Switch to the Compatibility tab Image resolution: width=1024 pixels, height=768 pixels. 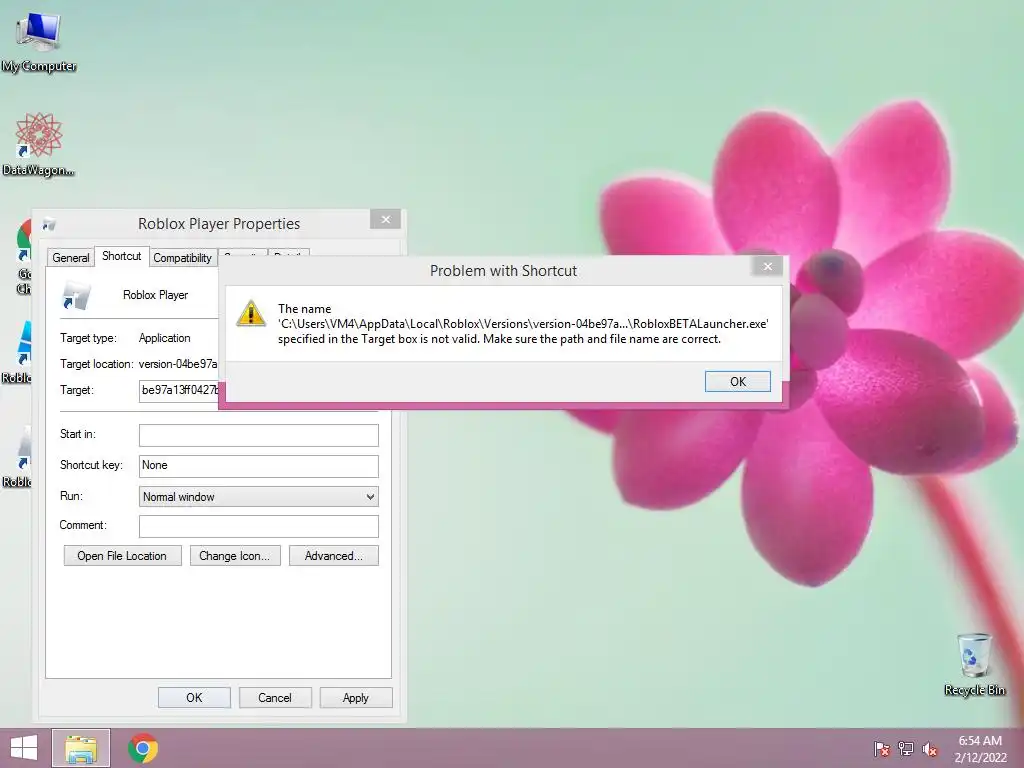183,257
